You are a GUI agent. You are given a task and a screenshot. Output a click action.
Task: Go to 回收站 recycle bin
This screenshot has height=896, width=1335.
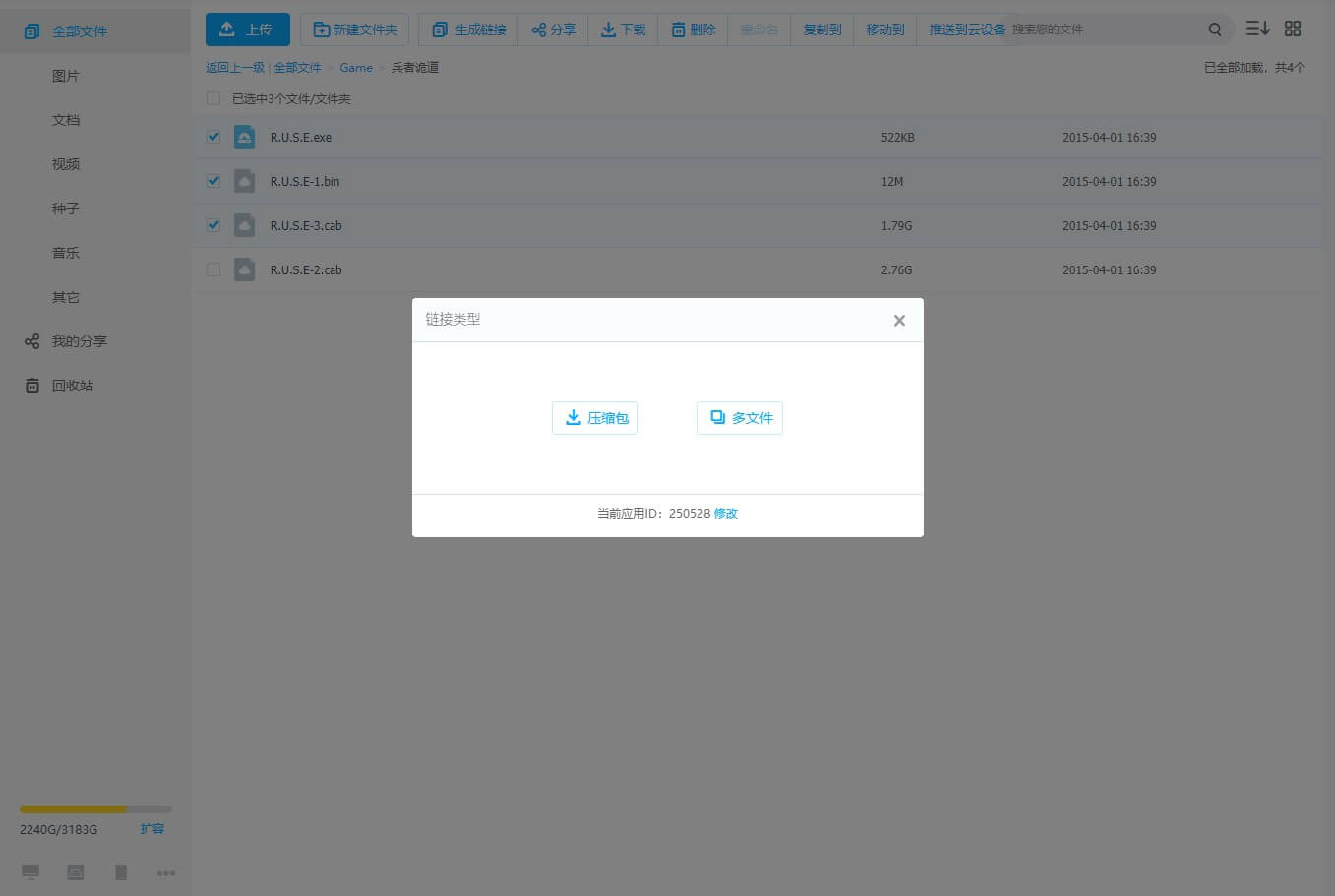click(x=72, y=386)
